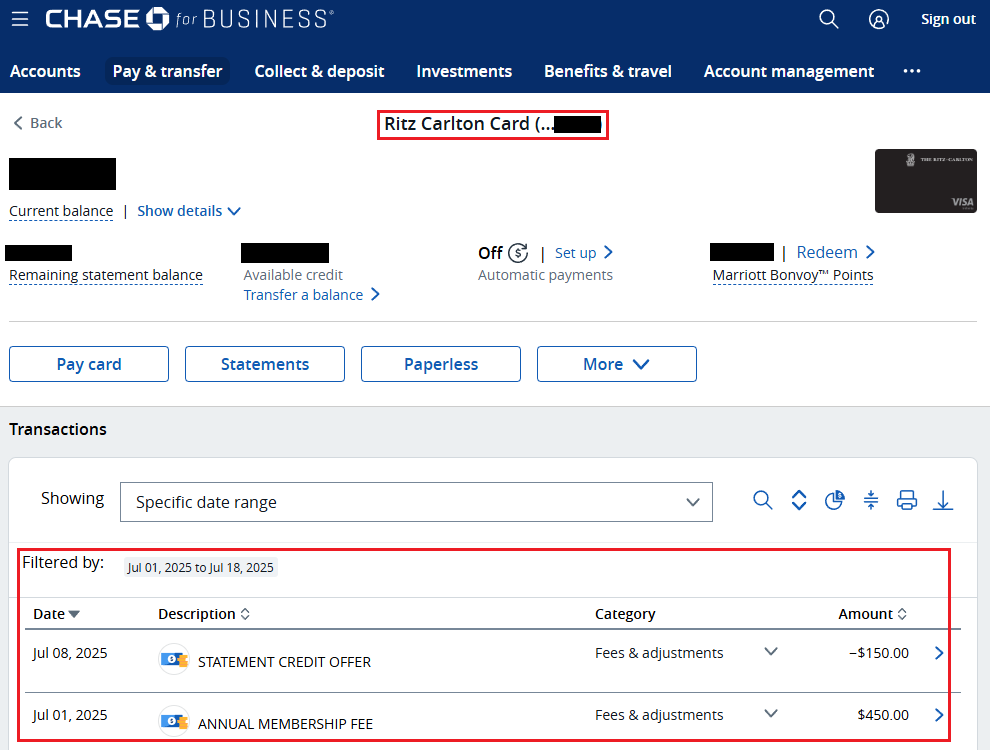Search transactions with magnifier icon
The width and height of the screenshot is (990, 750).
click(x=763, y=500)
